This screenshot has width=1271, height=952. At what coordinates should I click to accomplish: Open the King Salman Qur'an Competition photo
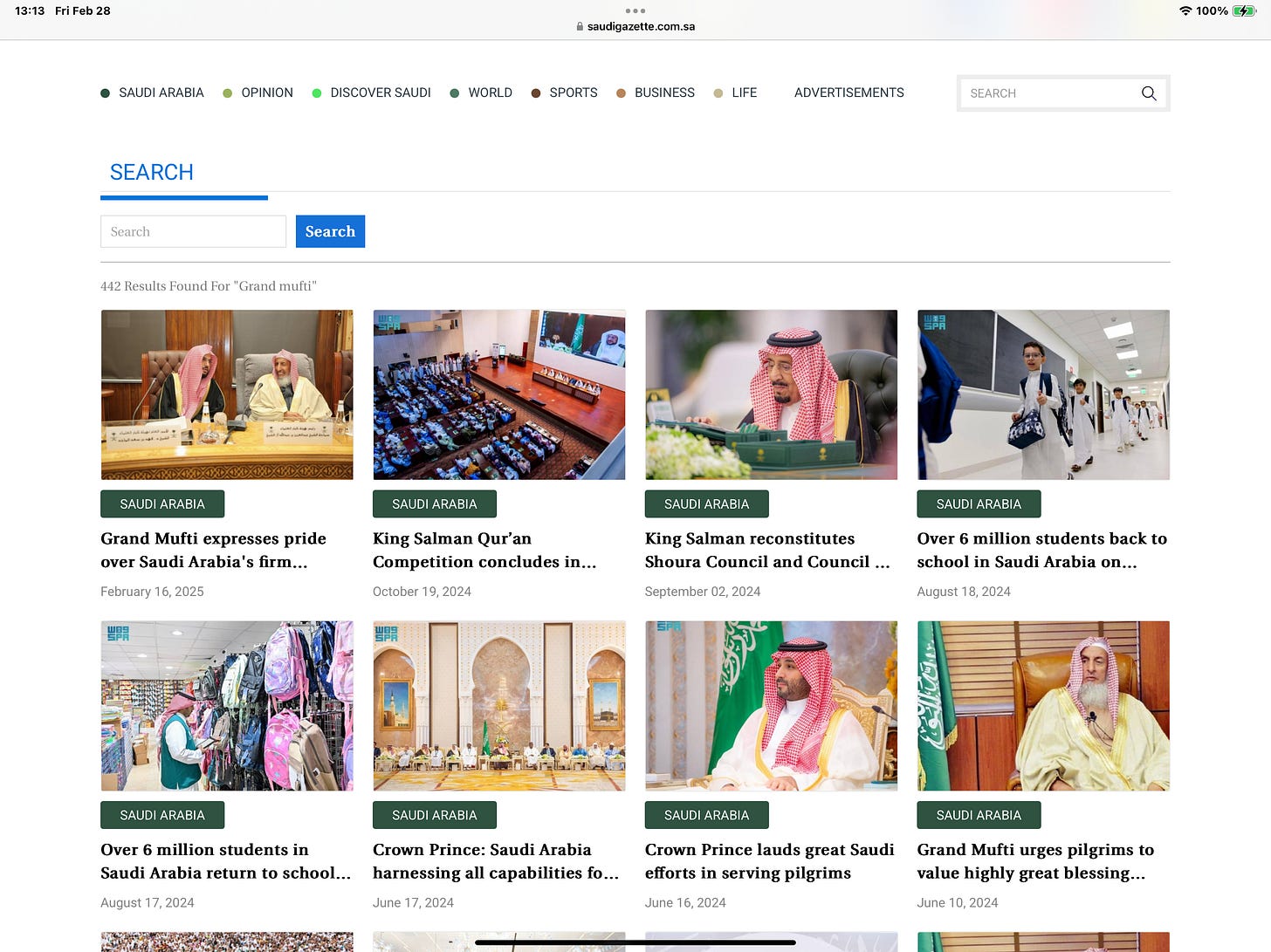click(499, 394)
